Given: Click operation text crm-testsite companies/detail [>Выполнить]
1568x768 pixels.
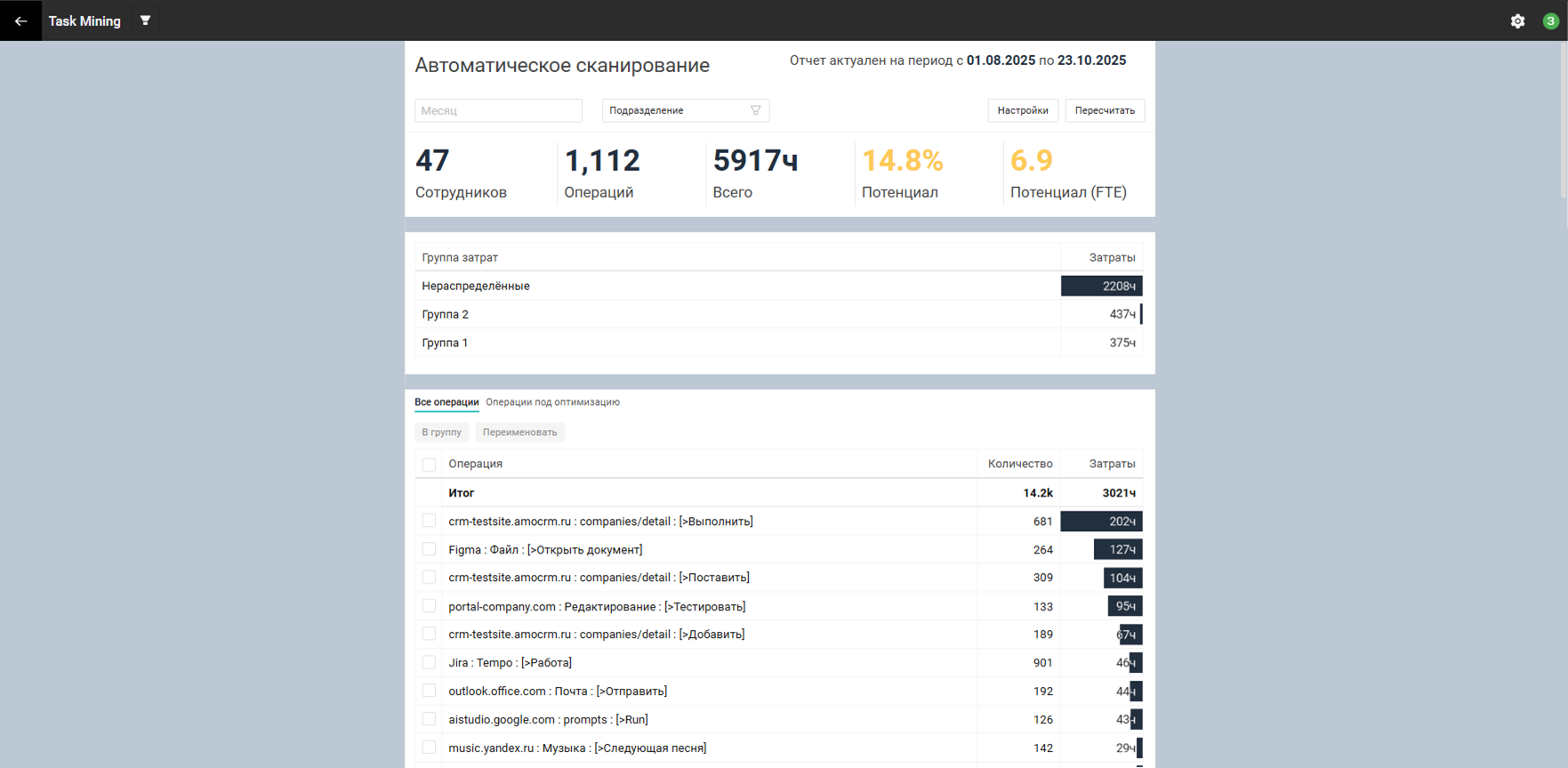Looking at the screenshot, I should (x=600, y=521).
